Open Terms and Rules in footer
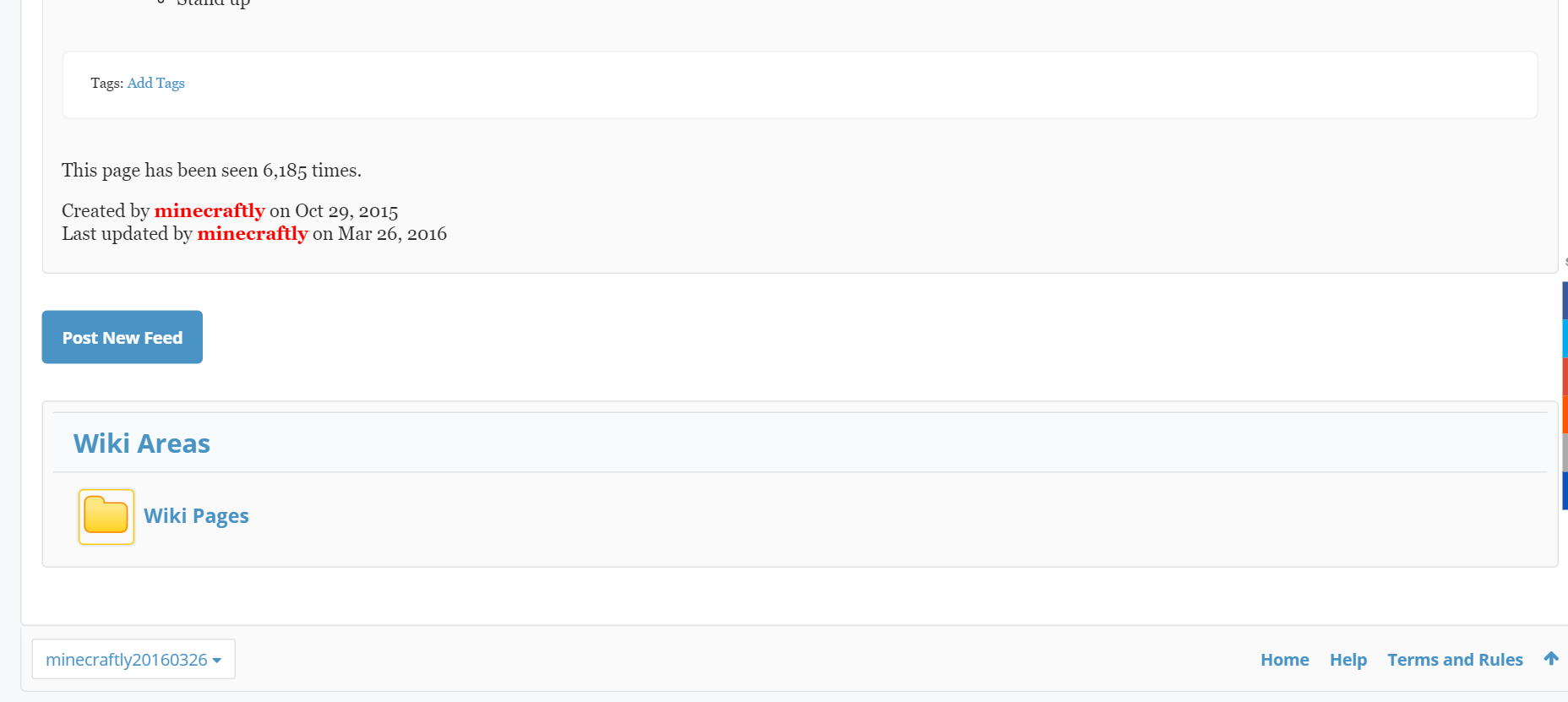Image resolution: width=1568 pixels, height=702 pixels. (1455, 660)
